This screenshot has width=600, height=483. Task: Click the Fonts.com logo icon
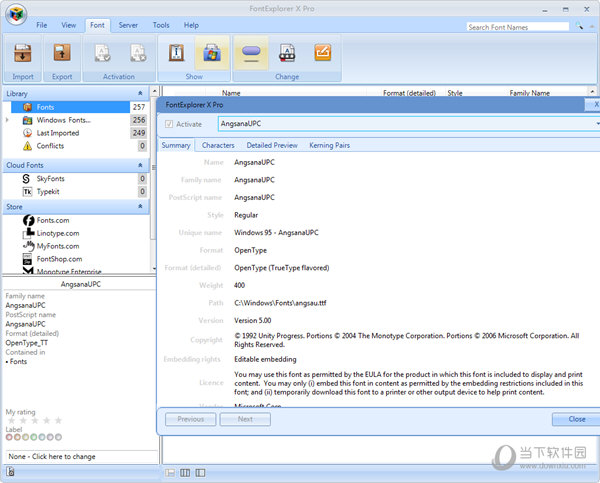pos(28,220)
